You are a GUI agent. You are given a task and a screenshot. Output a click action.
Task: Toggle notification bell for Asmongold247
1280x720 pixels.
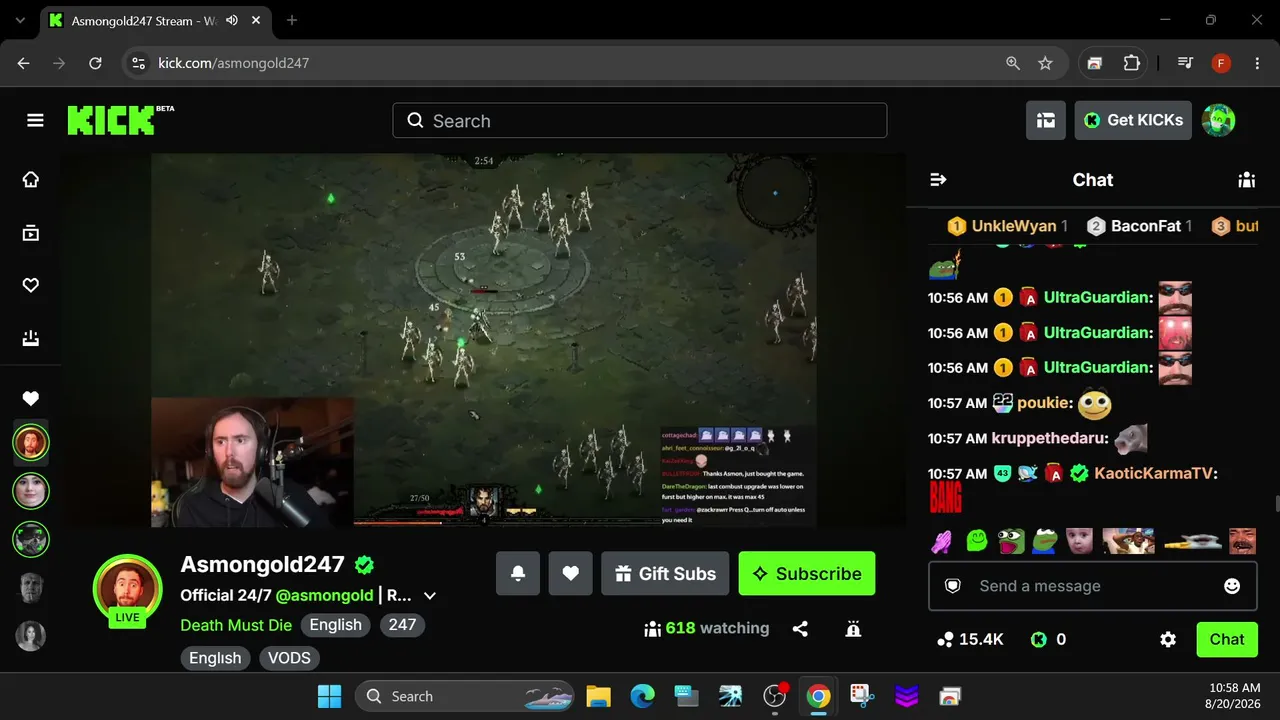(518, 574)
